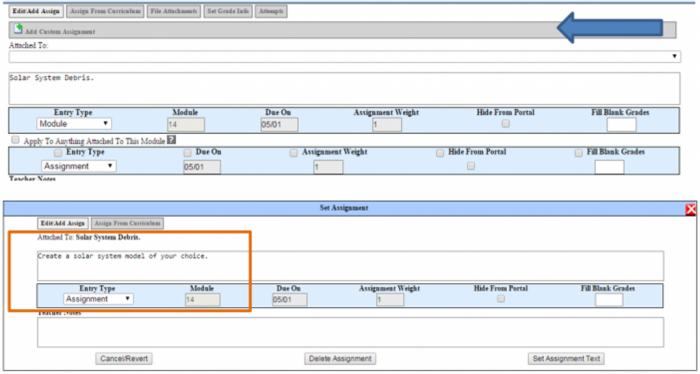
Task: Toggle Hide From Portal in Module row
Action: tap(505, 124)
